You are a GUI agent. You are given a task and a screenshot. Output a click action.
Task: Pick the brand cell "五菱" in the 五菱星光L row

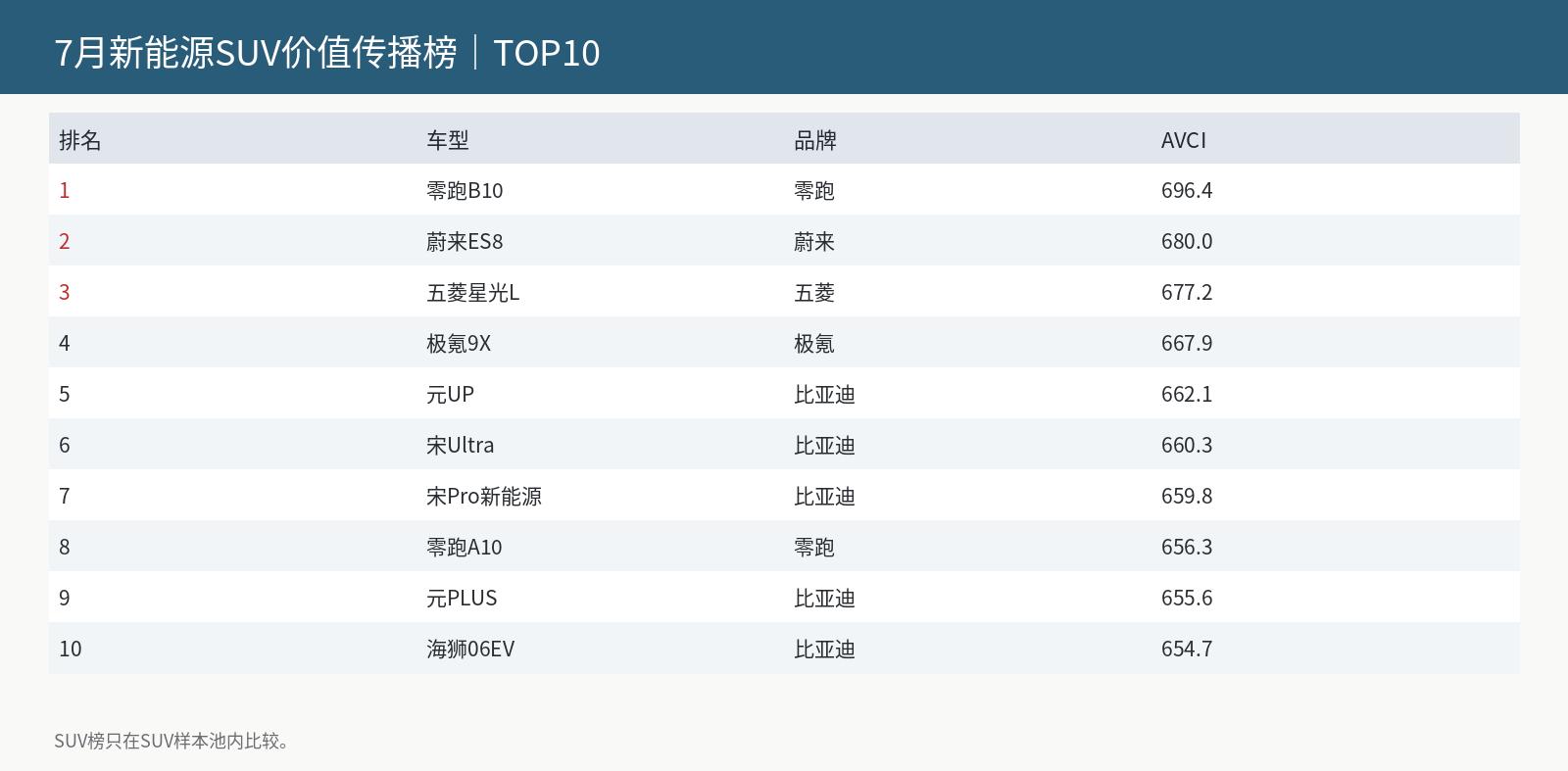tap(814, 292)
